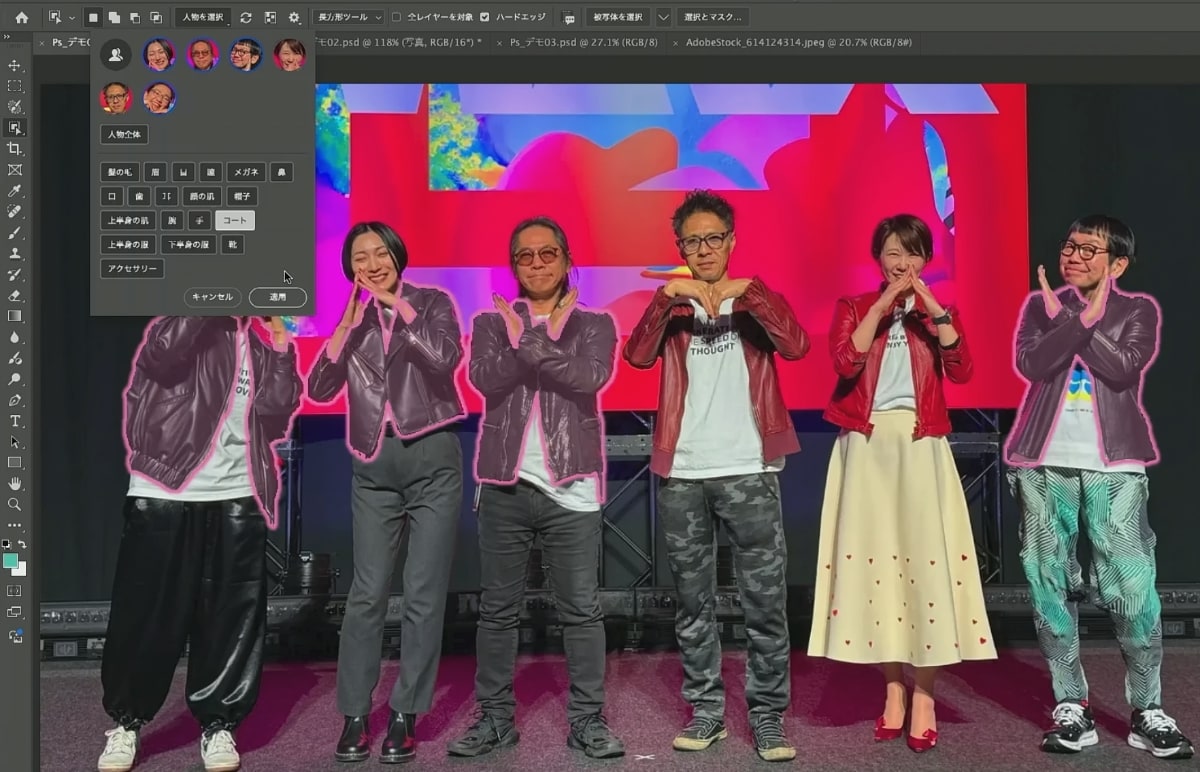Click the refresh icon in options bar
1200x772 pixels.
tap(245, 17)
